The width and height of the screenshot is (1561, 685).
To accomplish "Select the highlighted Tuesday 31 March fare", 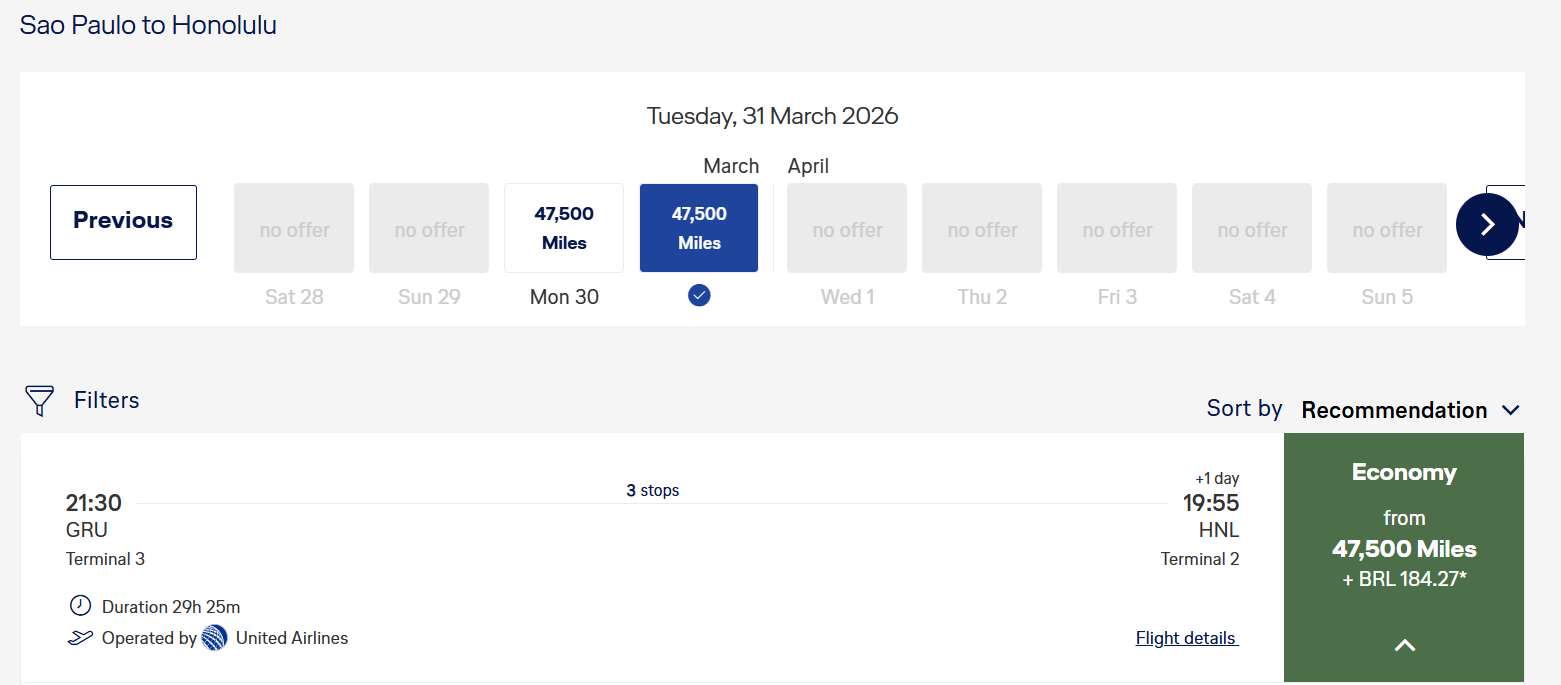I will point(699,228).
